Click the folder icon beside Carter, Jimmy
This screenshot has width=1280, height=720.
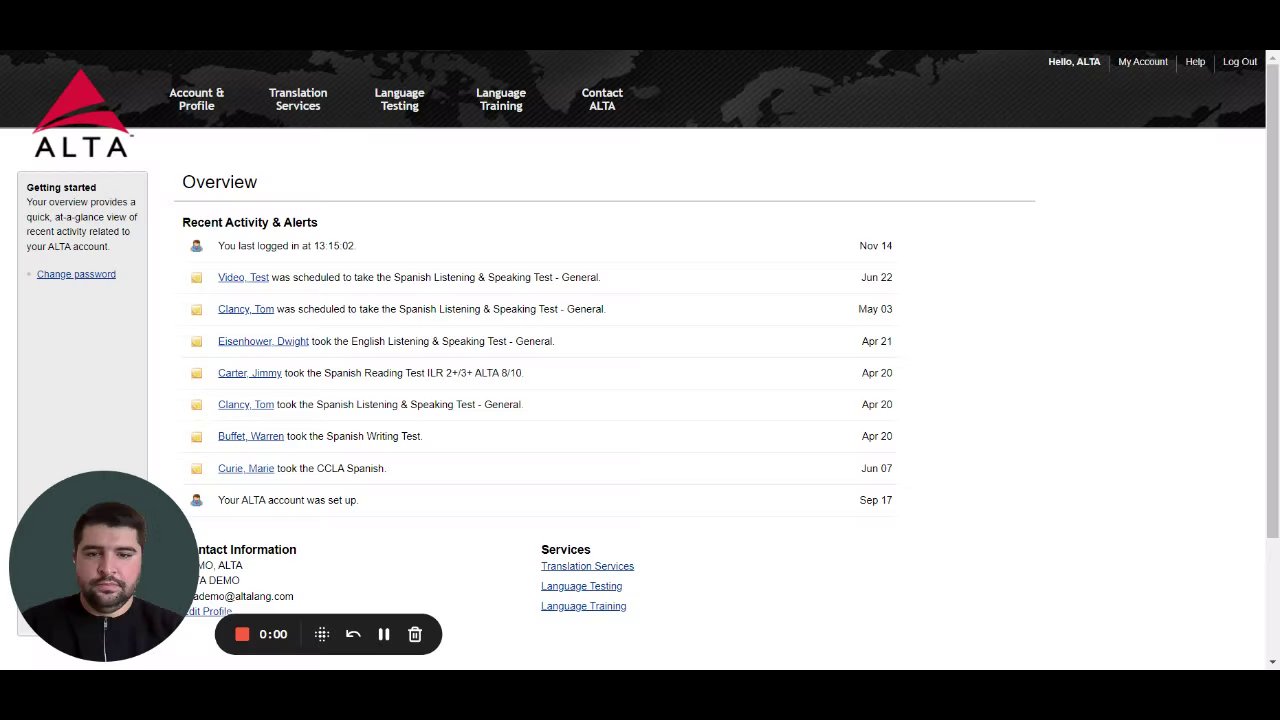196,373
